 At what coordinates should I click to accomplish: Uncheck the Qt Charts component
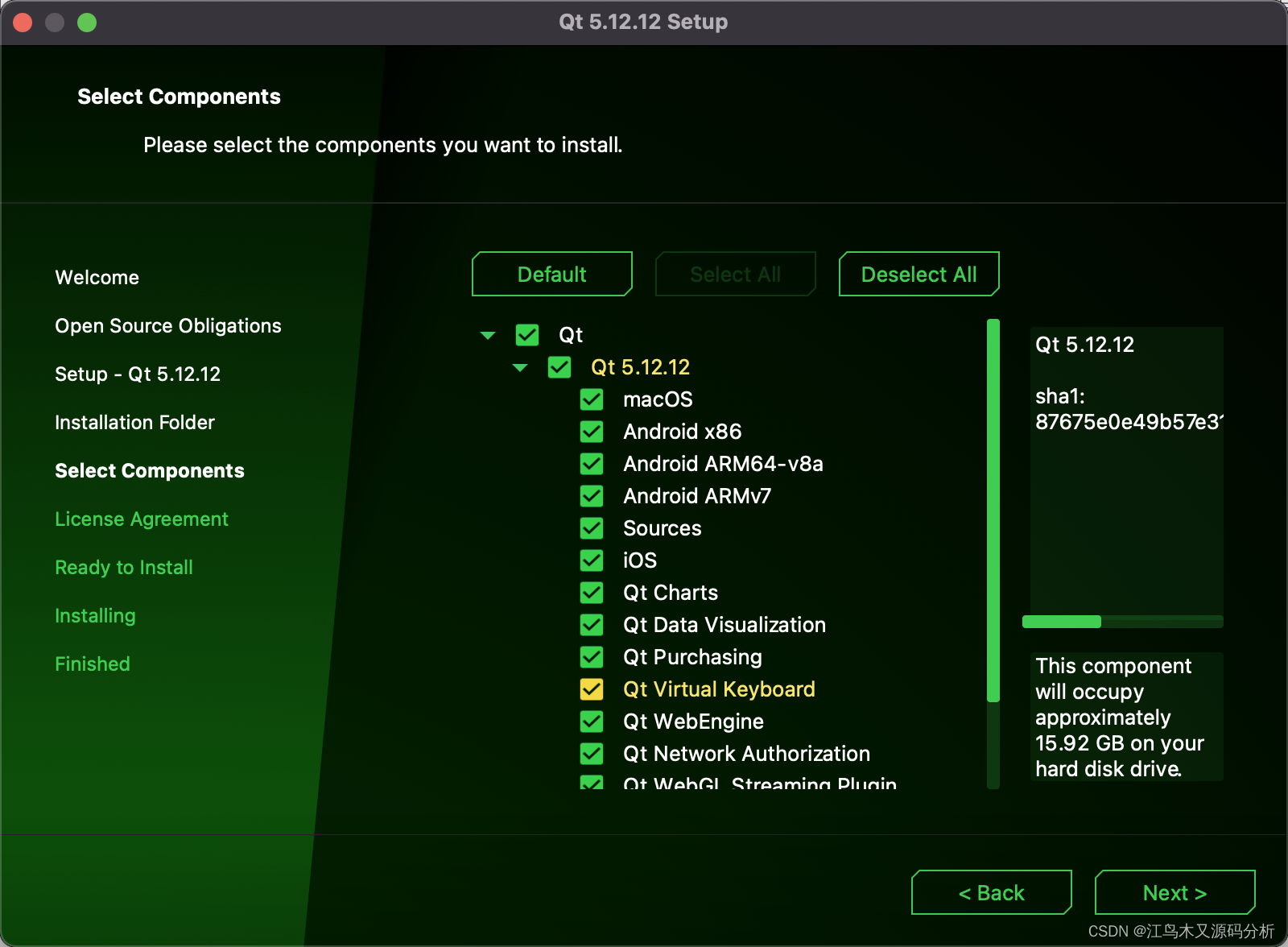[592, 593]
